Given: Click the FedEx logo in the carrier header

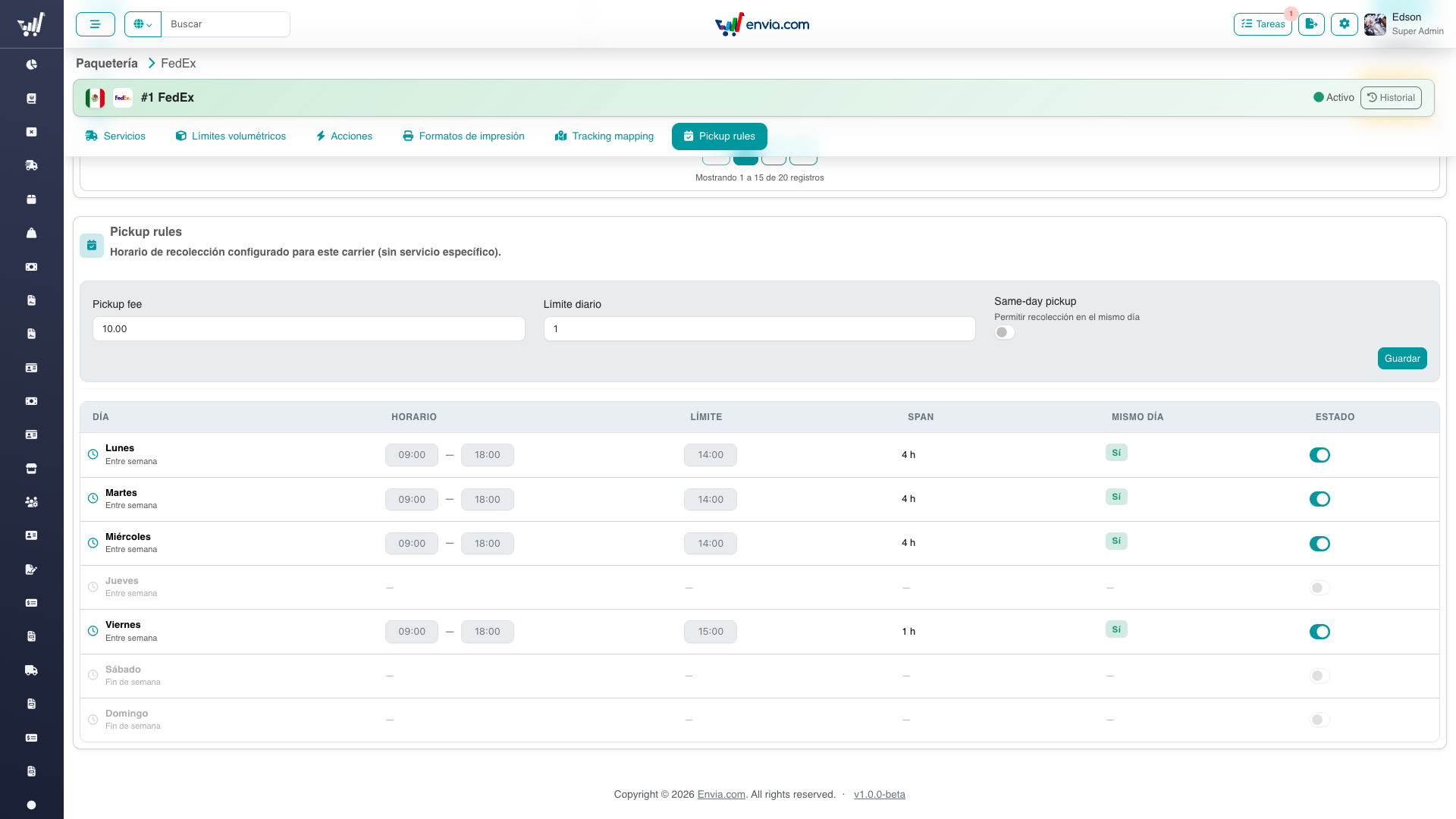Looking at the screenshot, I should (x=123, y=98).
